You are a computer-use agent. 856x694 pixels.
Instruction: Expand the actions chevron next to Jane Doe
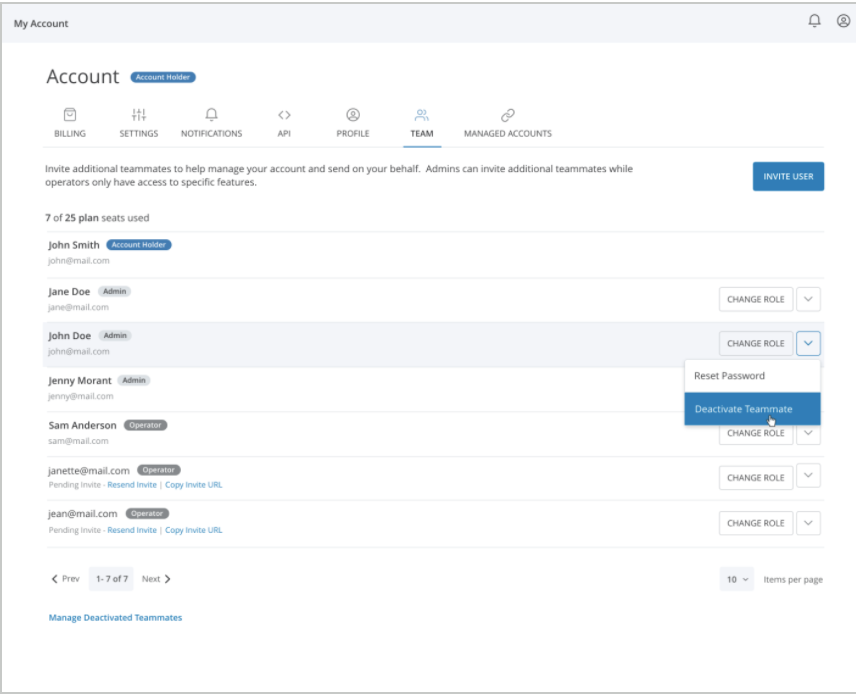808,298
